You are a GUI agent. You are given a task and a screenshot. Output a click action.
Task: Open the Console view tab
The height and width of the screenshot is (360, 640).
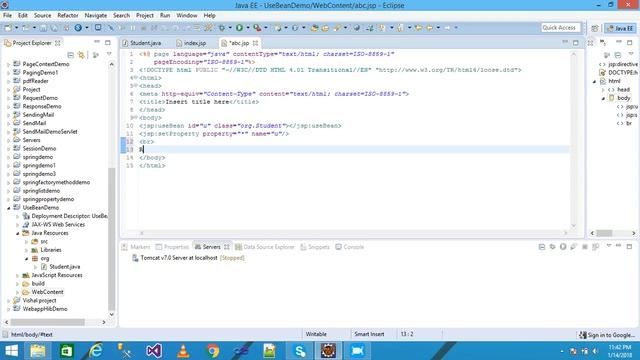point(349,247)
